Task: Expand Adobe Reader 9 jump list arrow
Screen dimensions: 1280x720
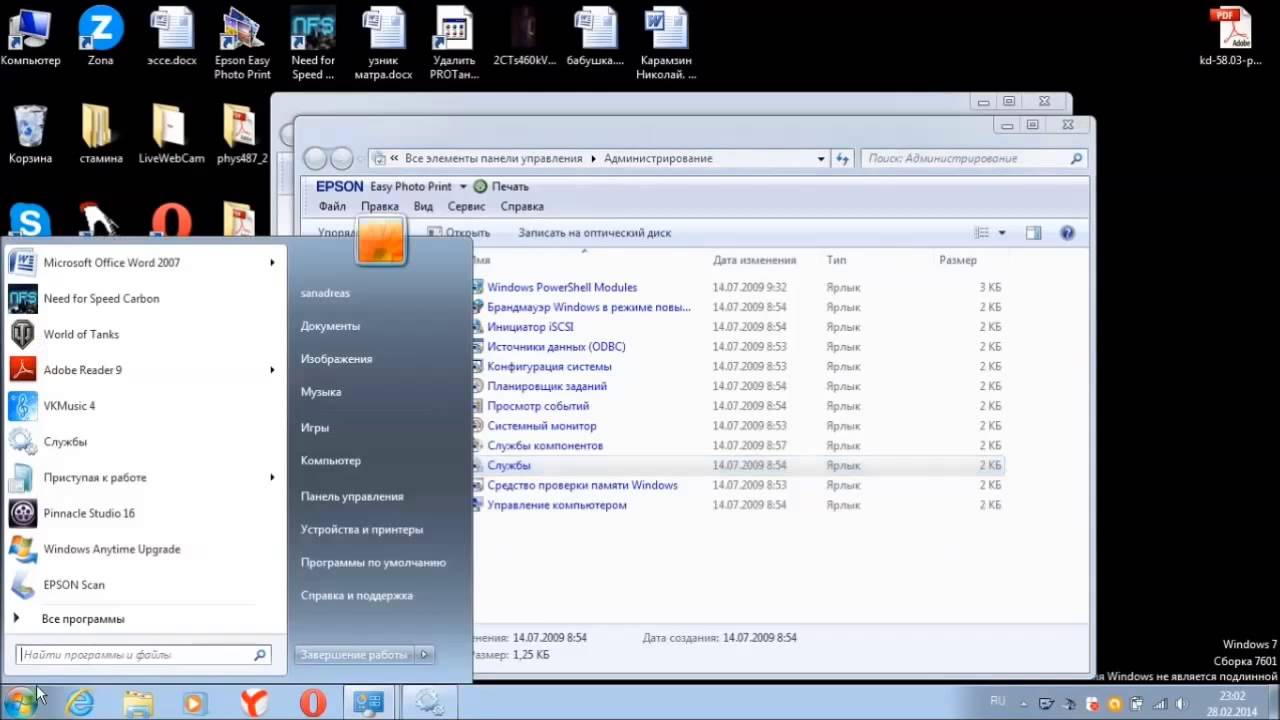Action: (x=272, y=370)
